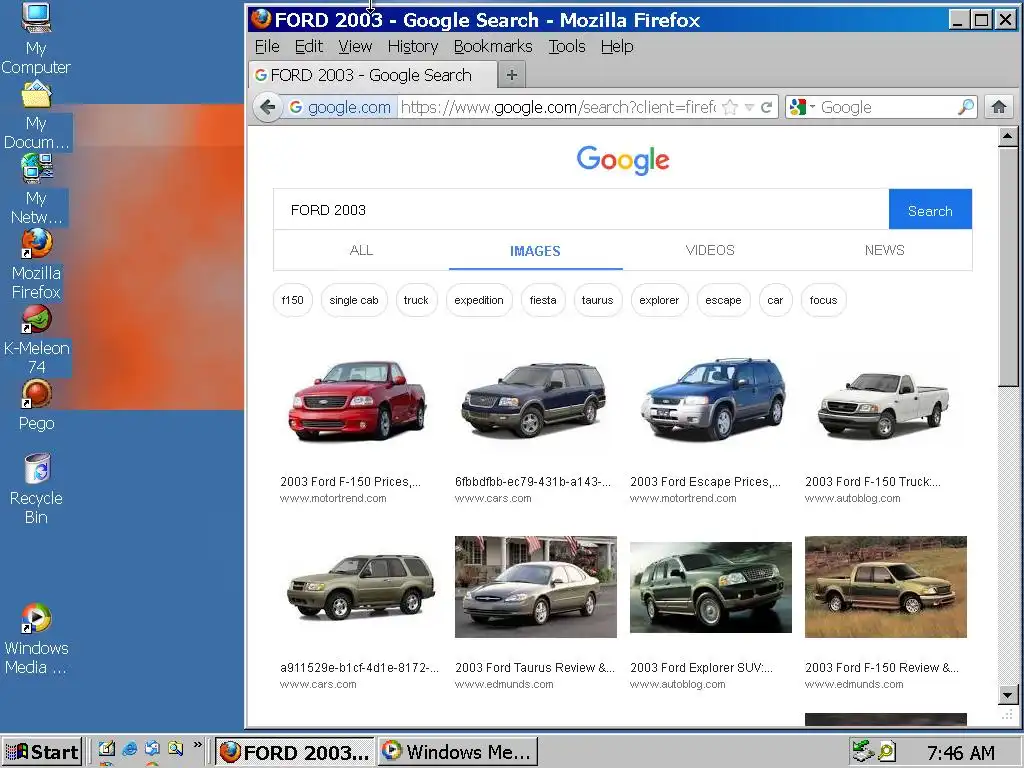Viewport: 1024px width, 768px height.
Task: Open new tab with plus button
Action: [512, 75]
